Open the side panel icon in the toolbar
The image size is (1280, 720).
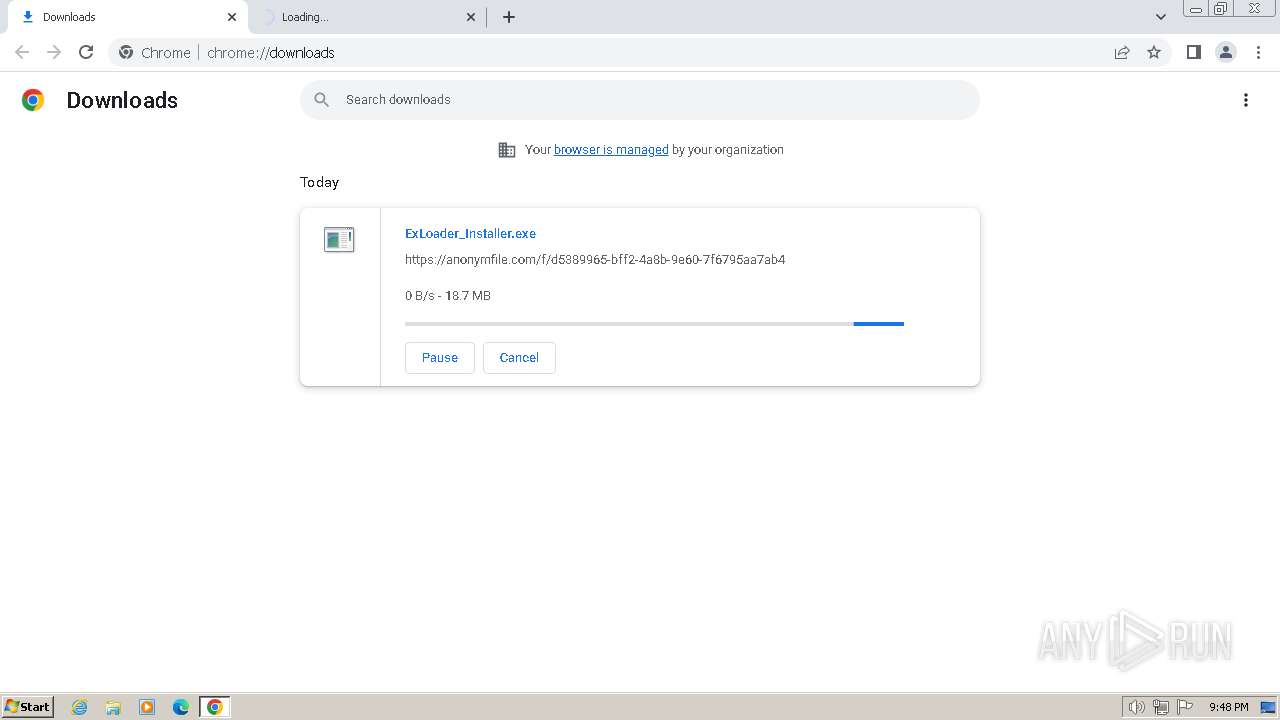coord(1193,52)
